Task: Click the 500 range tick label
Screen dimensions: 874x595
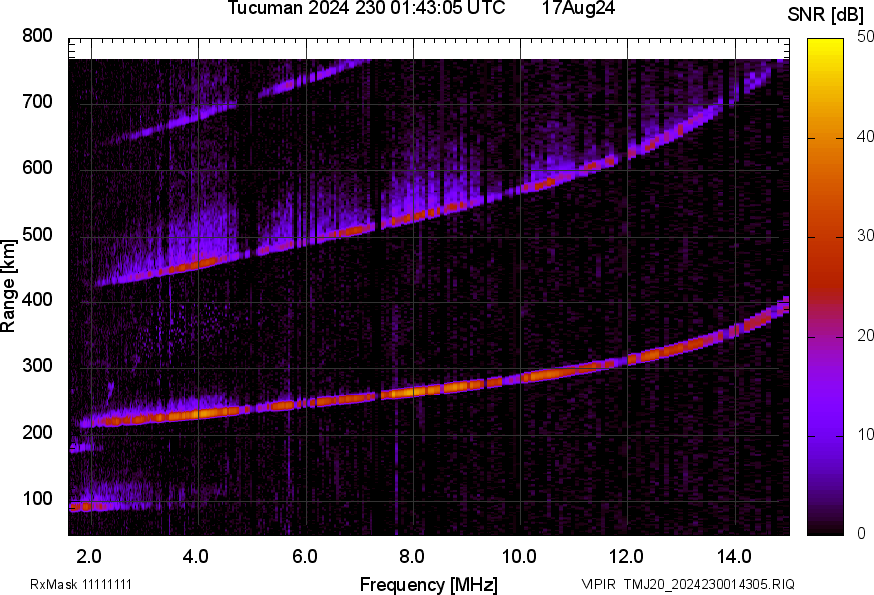Action: click(36, 236)
